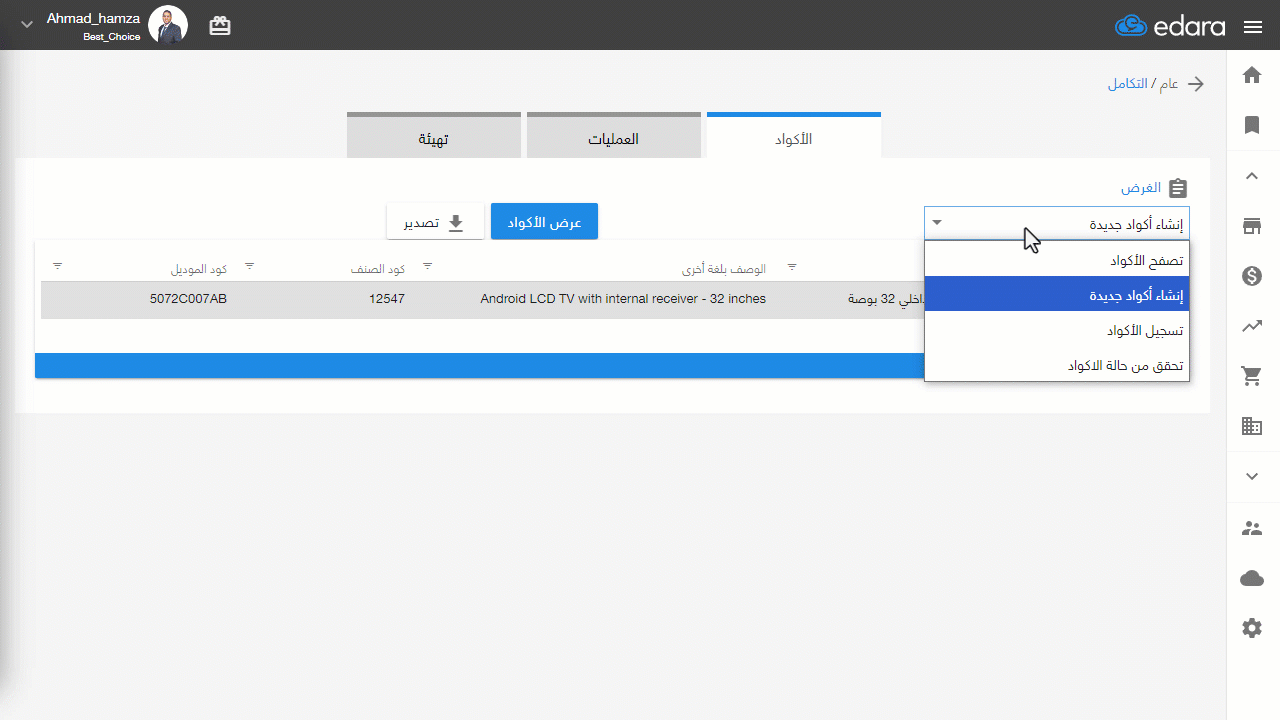Open the cloud icon in the sidebar
1280x720 pixels.
[1252, 578]
